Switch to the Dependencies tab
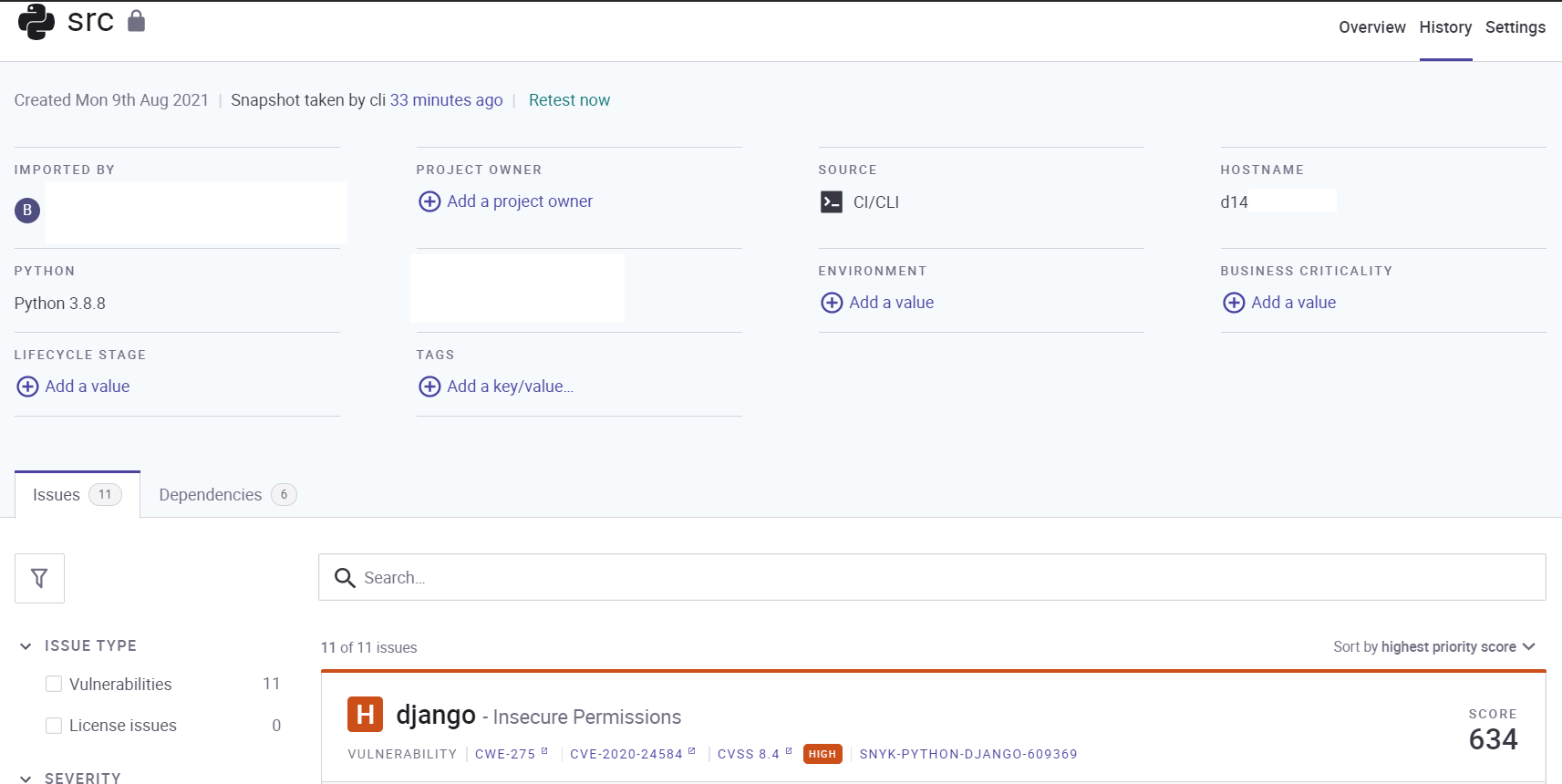 point(227,495)
